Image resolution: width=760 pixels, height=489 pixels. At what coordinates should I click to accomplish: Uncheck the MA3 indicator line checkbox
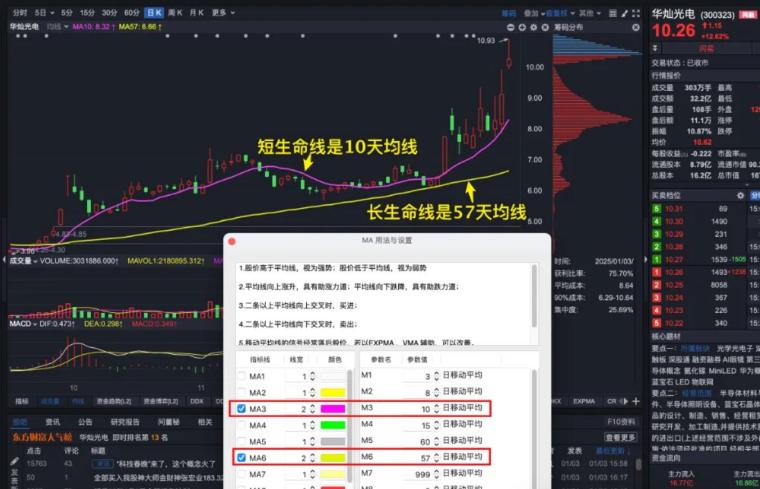tap(241, 409)
